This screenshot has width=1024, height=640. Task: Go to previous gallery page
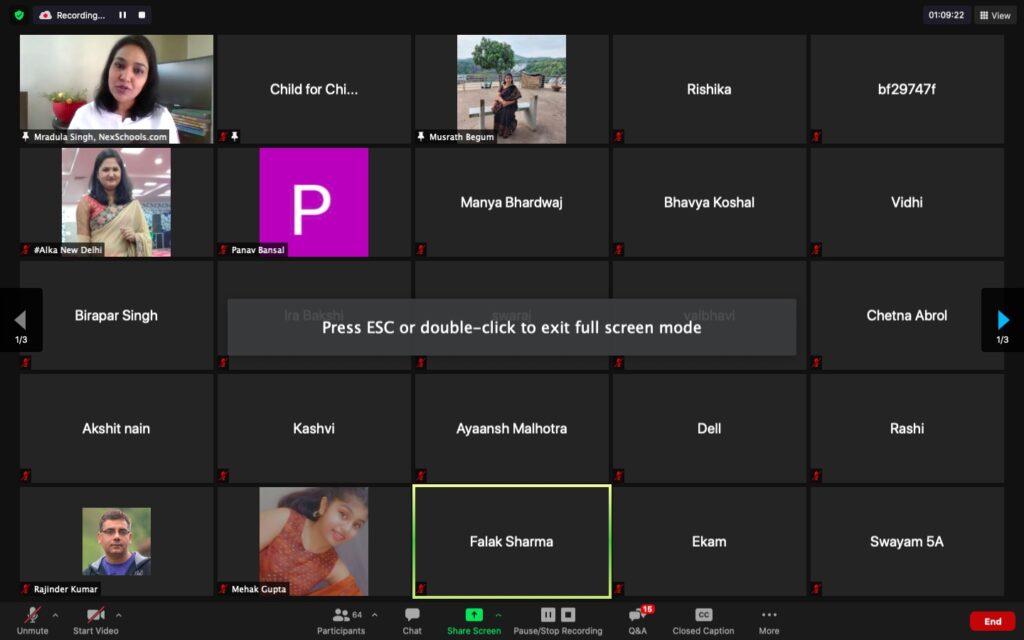coord(20,320)
